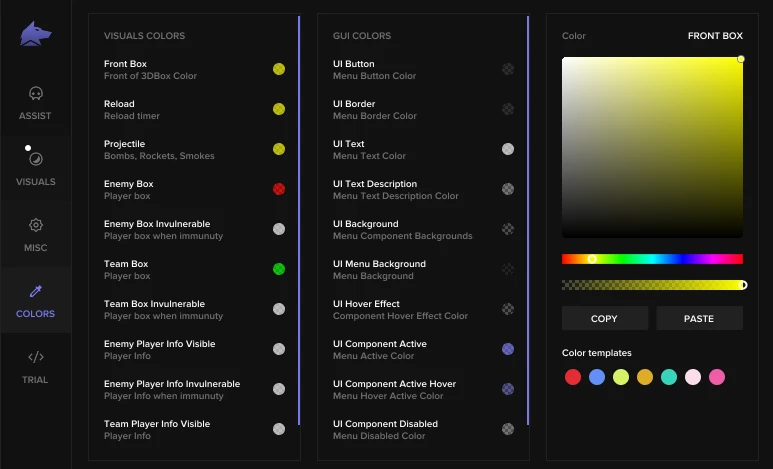
Task: Choose the teal color template
Action: 669,377
